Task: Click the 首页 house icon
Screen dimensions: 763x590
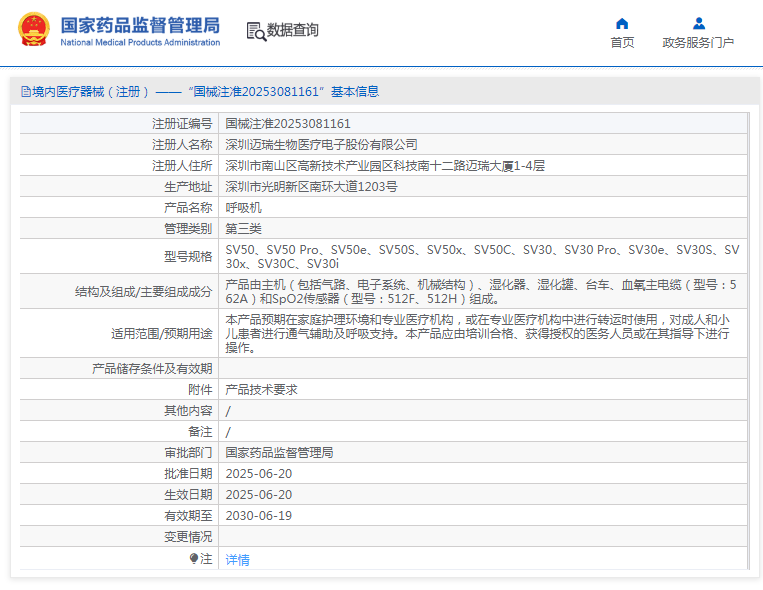Action: pos(622,23)
